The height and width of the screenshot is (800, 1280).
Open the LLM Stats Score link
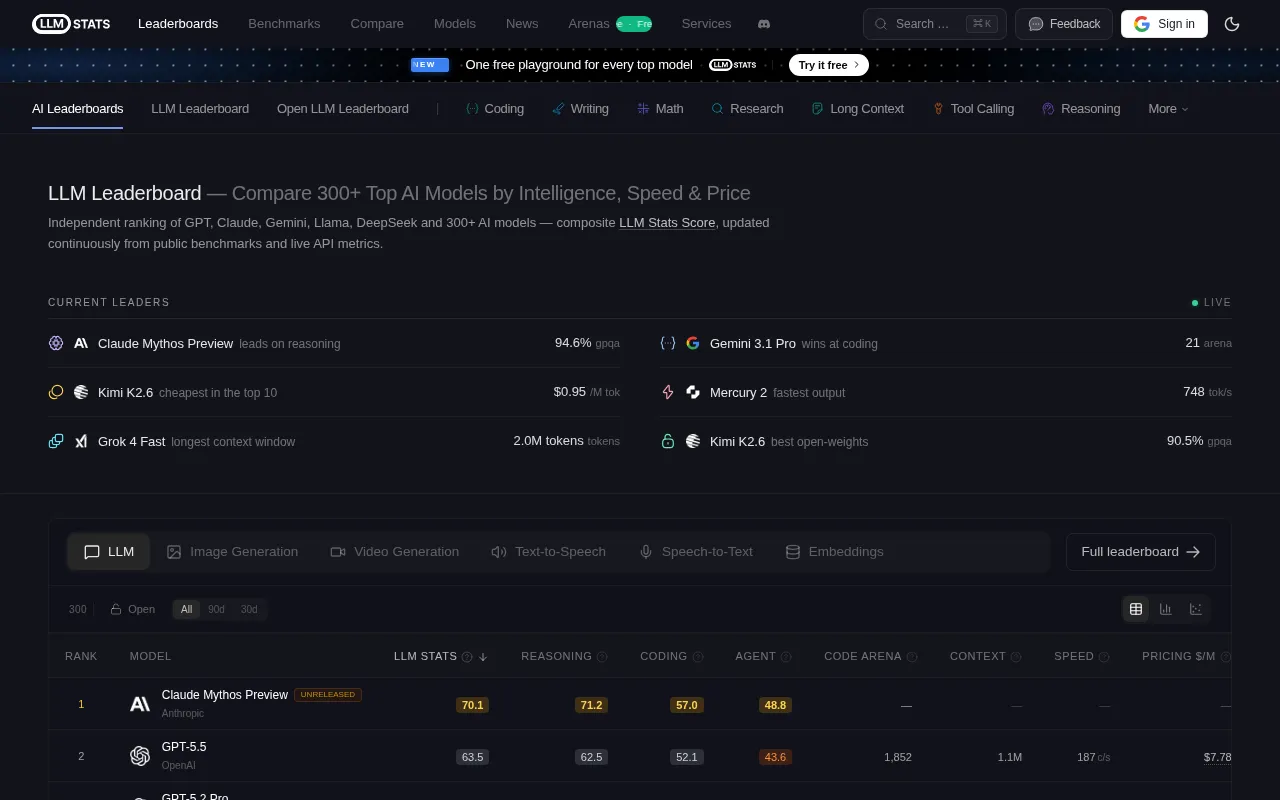click(x=667, y=223)
